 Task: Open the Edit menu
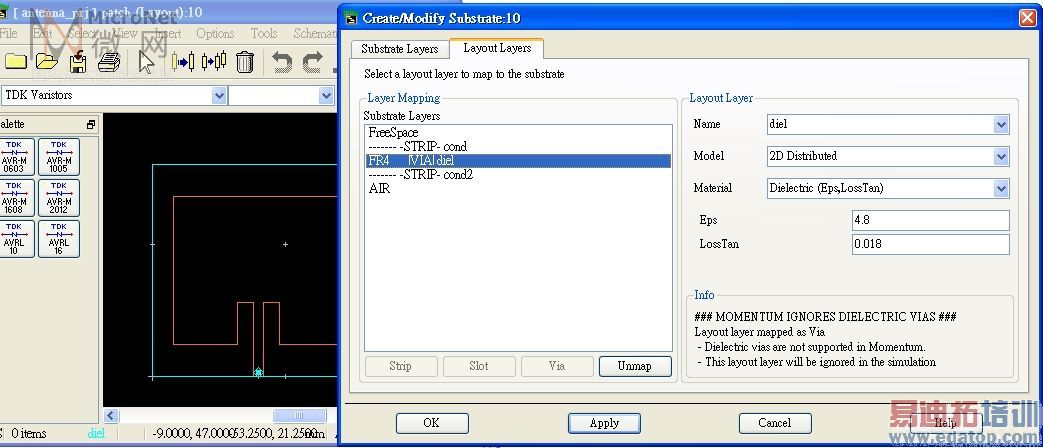tap(42, 33)
